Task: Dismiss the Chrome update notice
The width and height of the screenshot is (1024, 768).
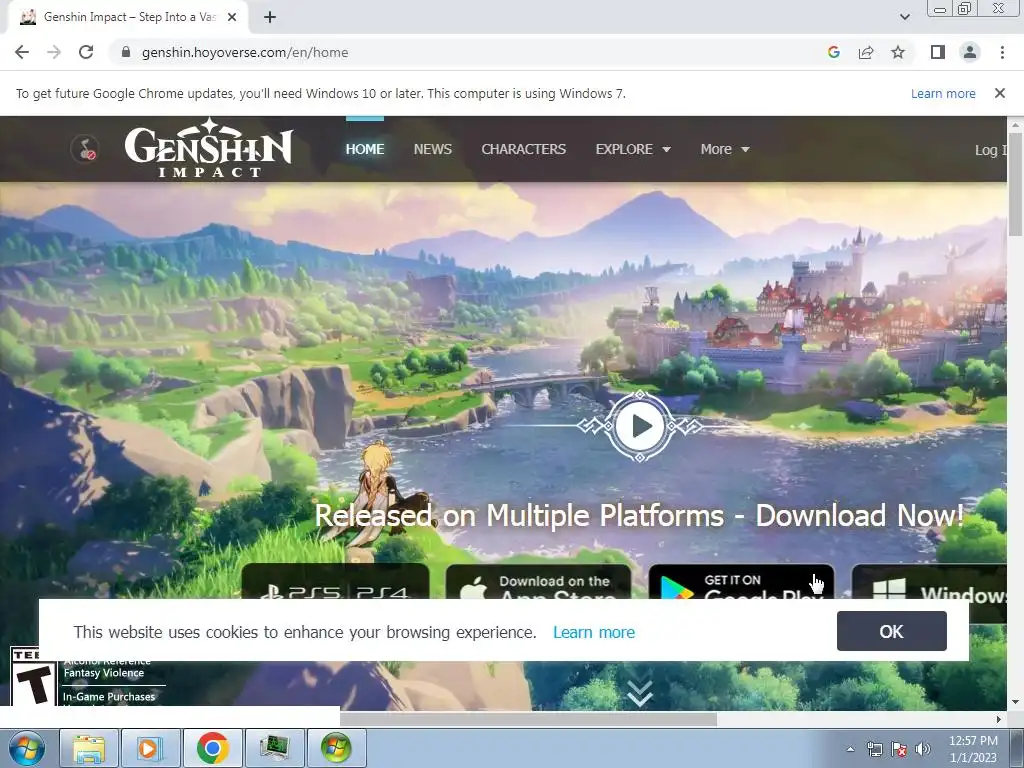Action: 999,93
